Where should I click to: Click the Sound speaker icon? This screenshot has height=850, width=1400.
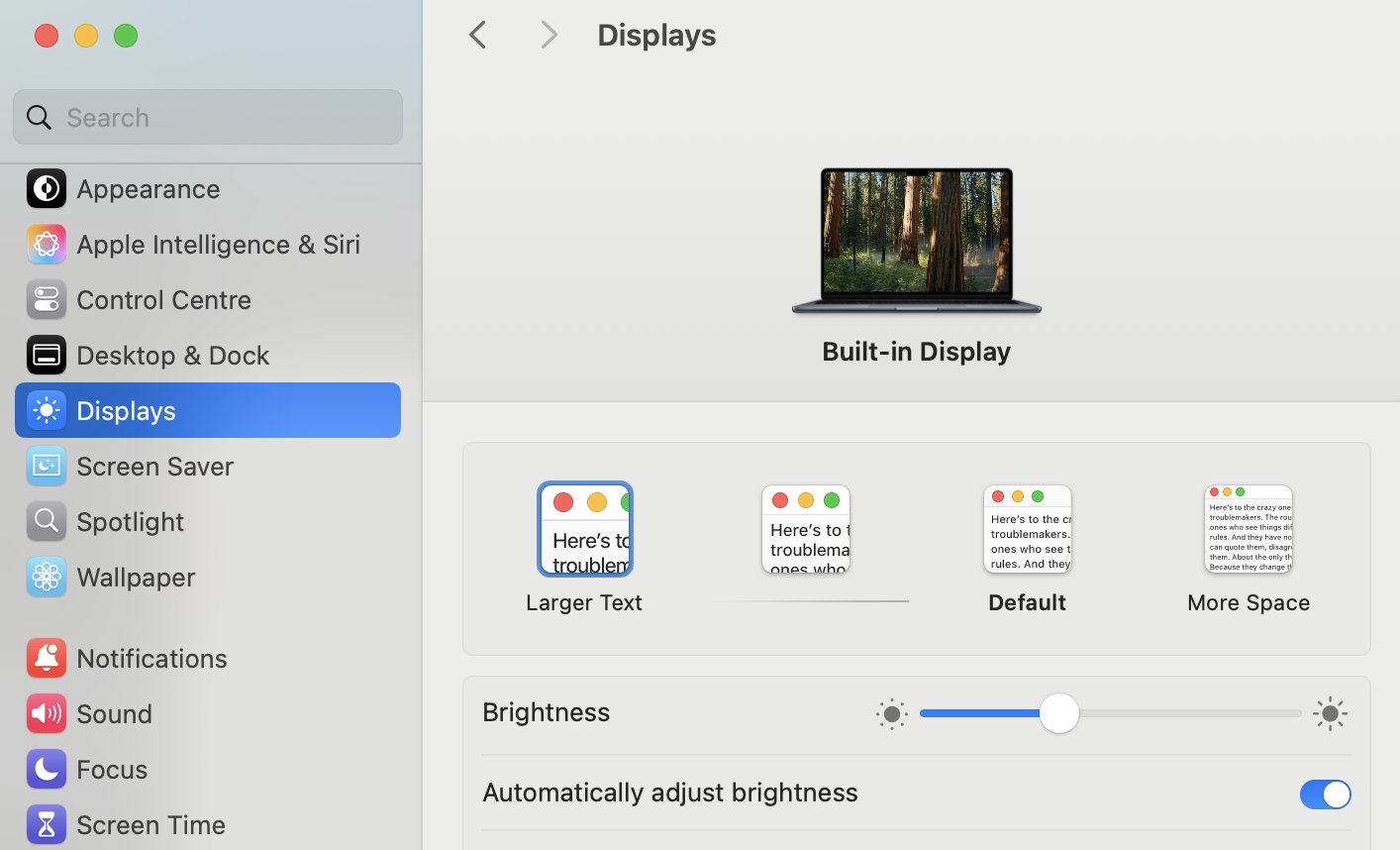47,713
